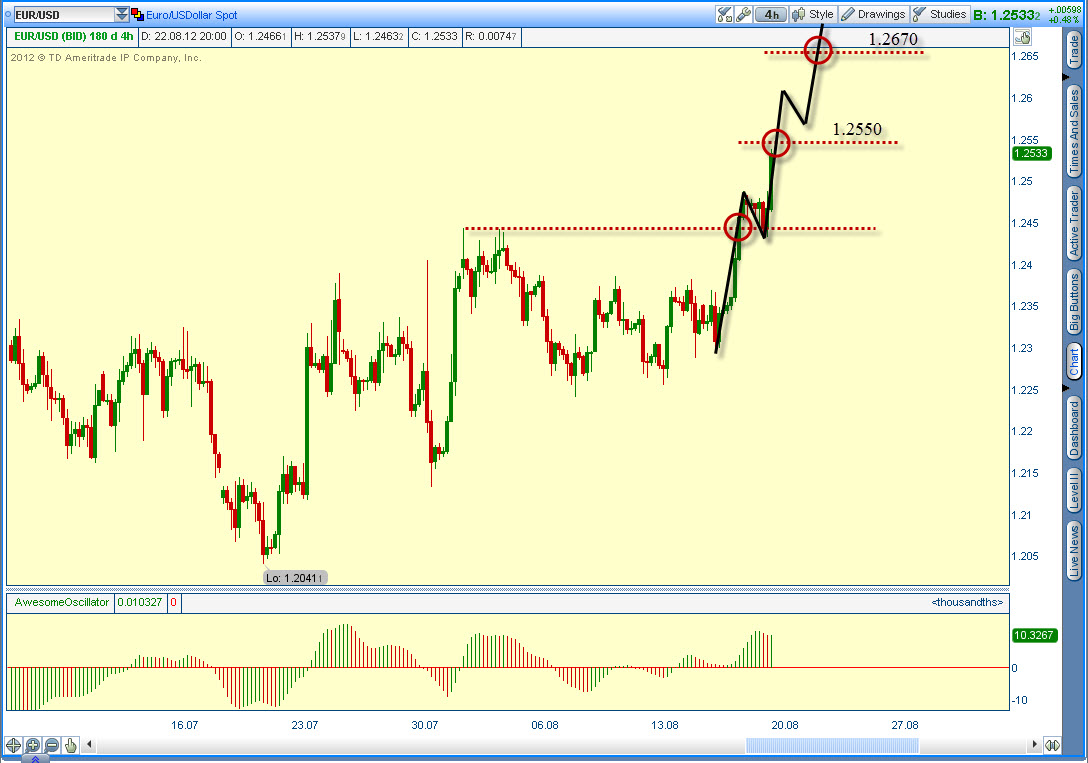Click the O: 1.24661 open value
Screen dimensions: 1088x763
260,37
